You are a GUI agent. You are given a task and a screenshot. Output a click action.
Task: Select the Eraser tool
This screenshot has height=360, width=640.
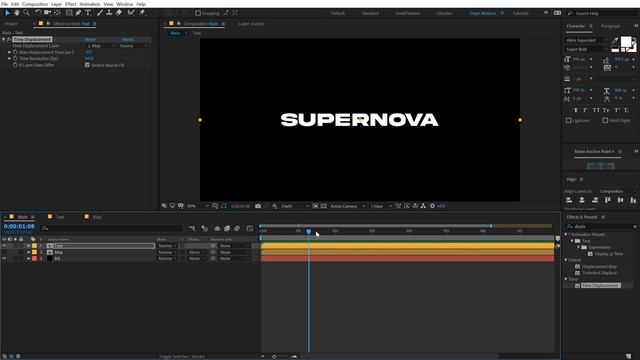pos(119,13)
